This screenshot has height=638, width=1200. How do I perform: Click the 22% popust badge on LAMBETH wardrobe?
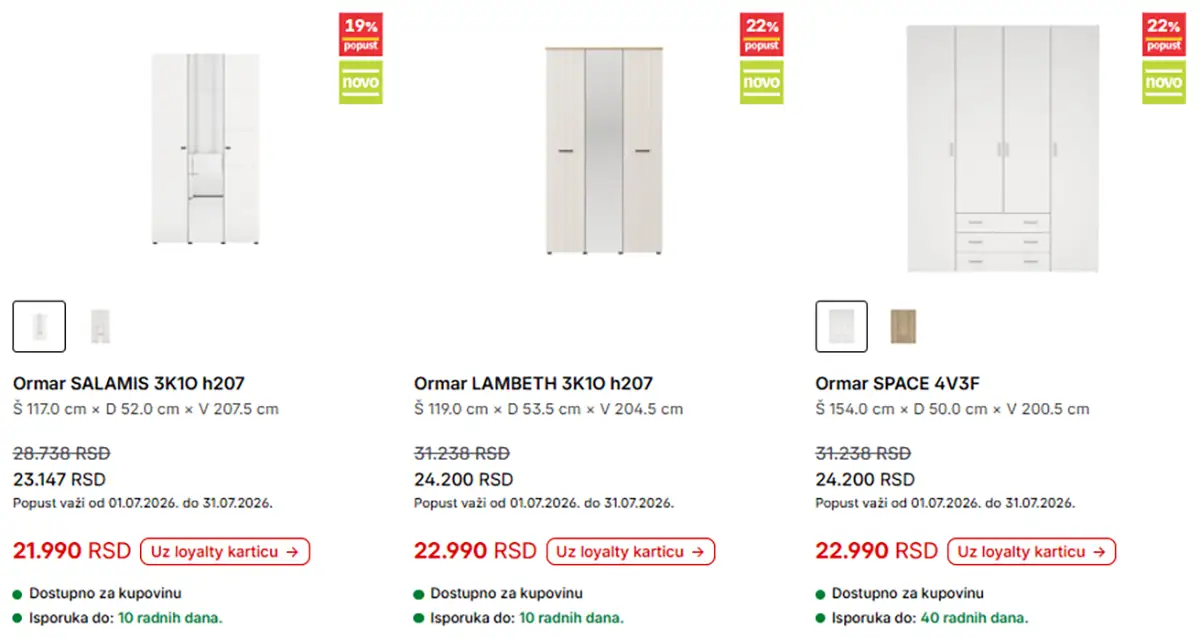[x=762, y=34]
